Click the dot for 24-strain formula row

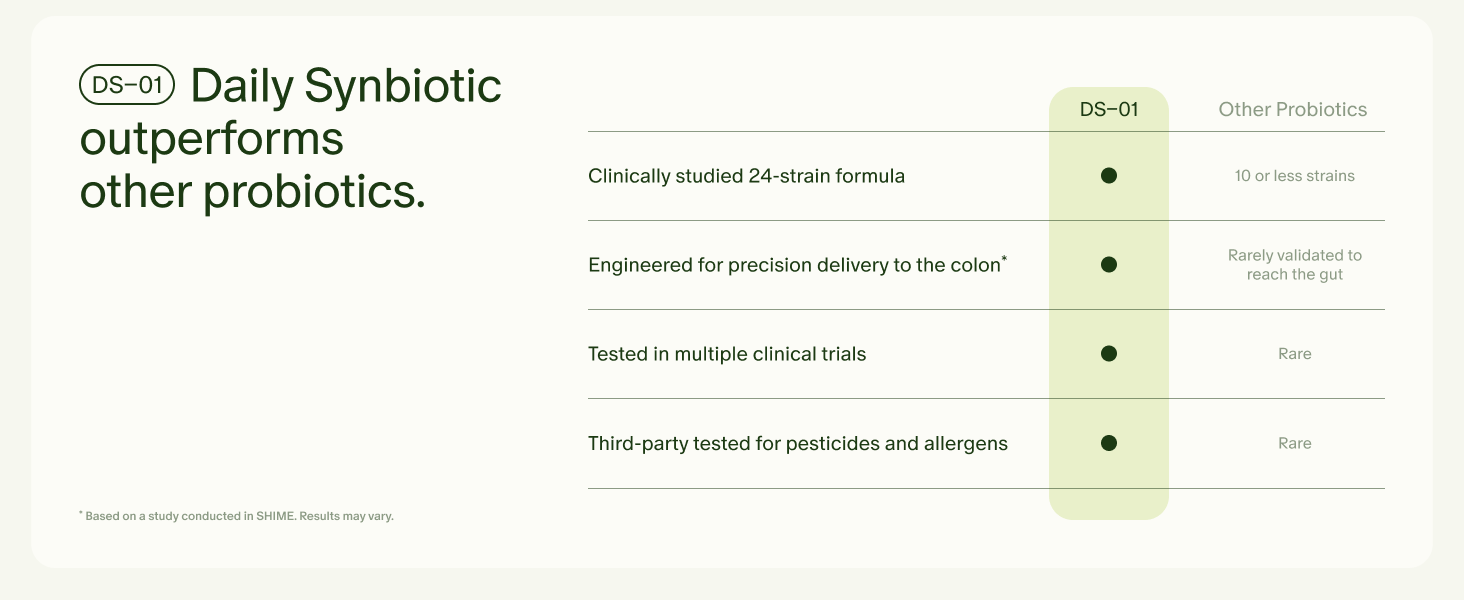[1108, 176]
